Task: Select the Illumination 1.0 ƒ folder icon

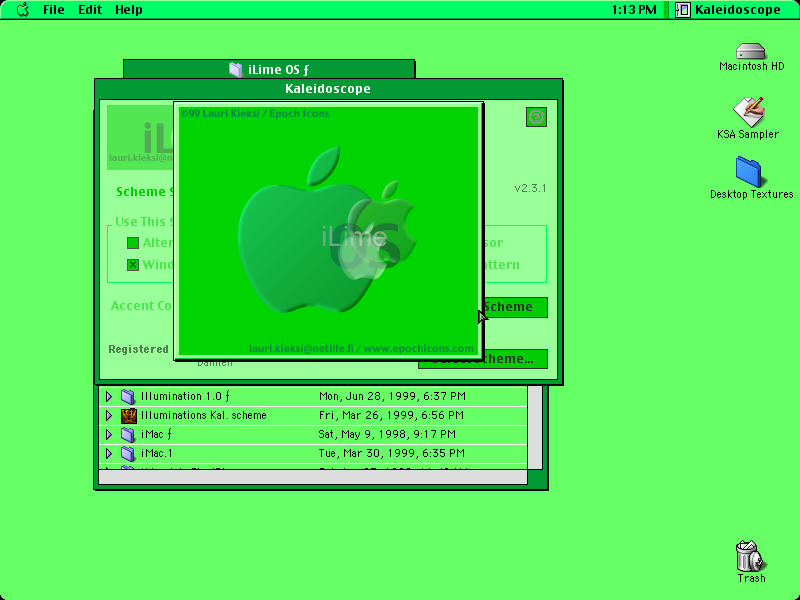Action: [128, 396]
